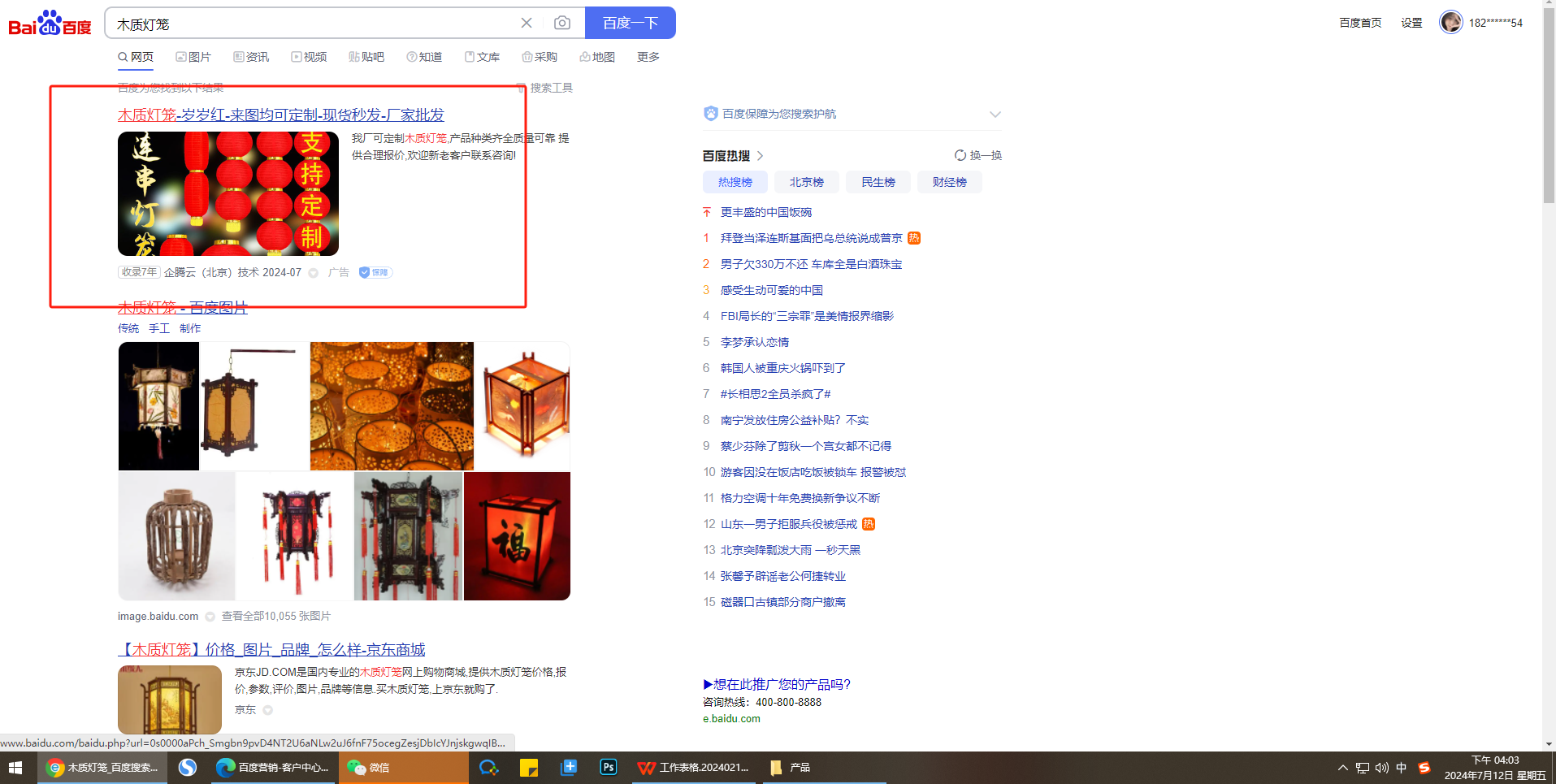Open hot search 格力空调十年免费换新争议不断

pyautogui.click(x=800, y=498)
